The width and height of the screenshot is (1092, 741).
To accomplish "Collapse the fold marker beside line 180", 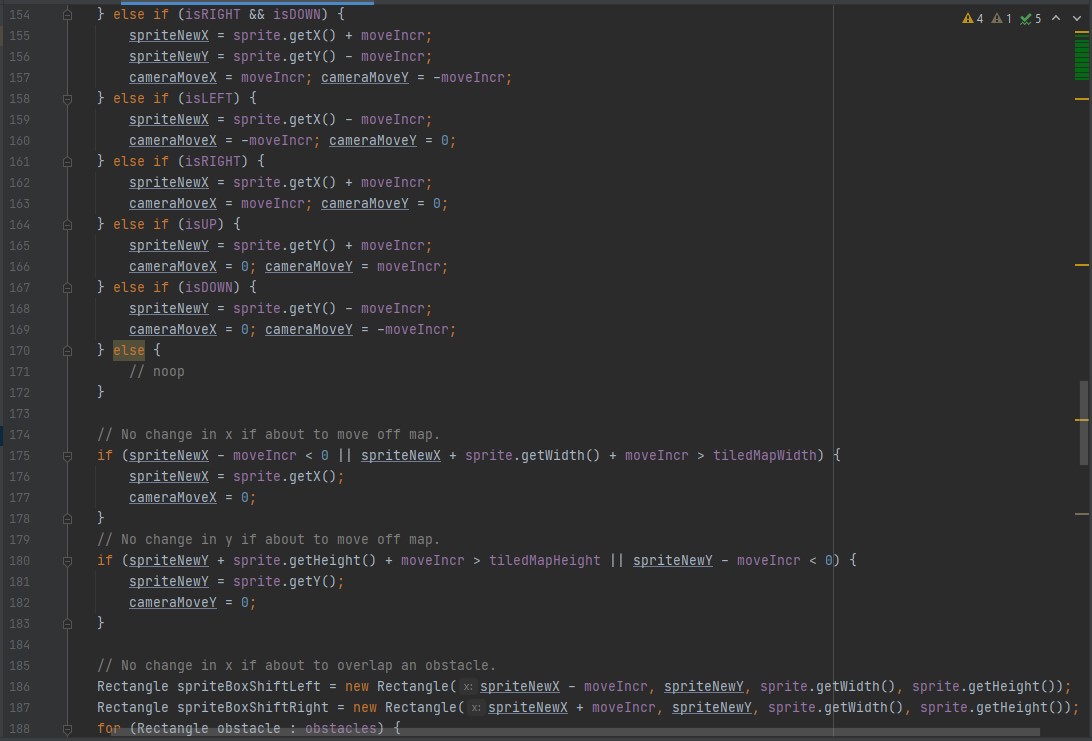I will pyautogui.click(x=67, y=560).
